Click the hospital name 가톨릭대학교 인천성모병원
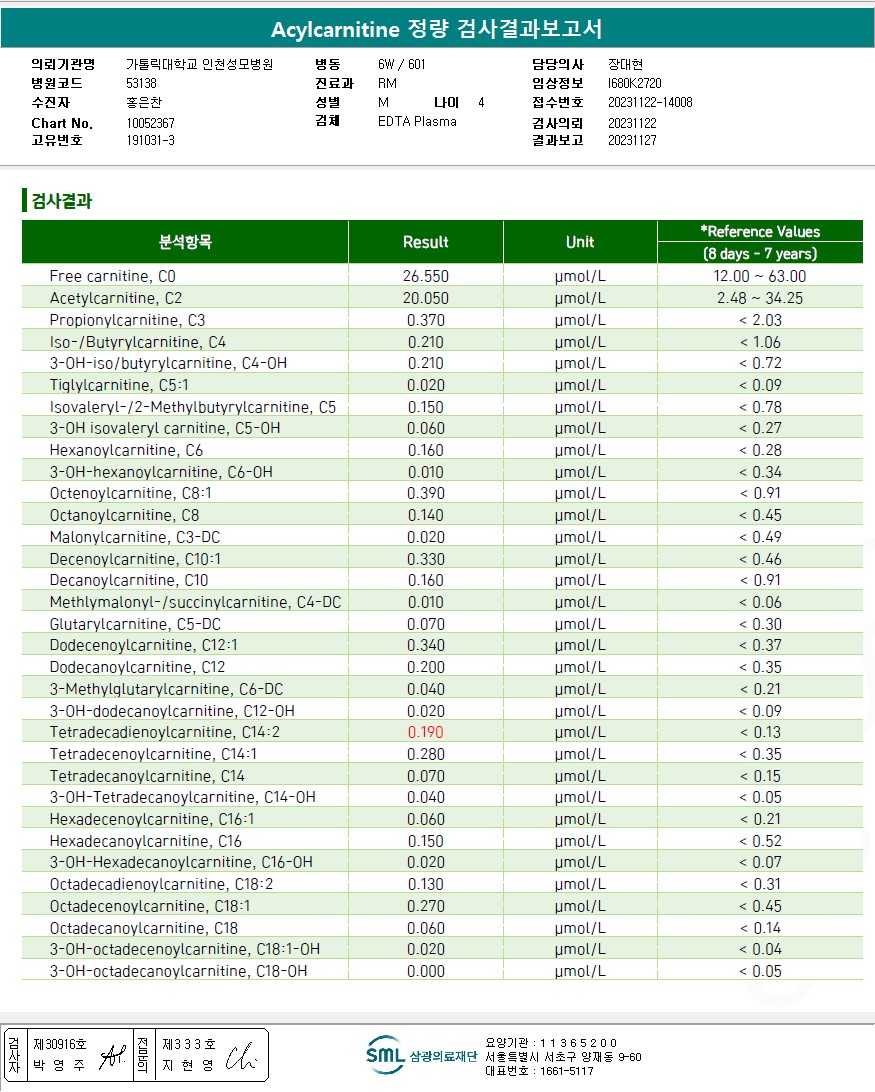The image size is (875, 1092). [199, 64]
